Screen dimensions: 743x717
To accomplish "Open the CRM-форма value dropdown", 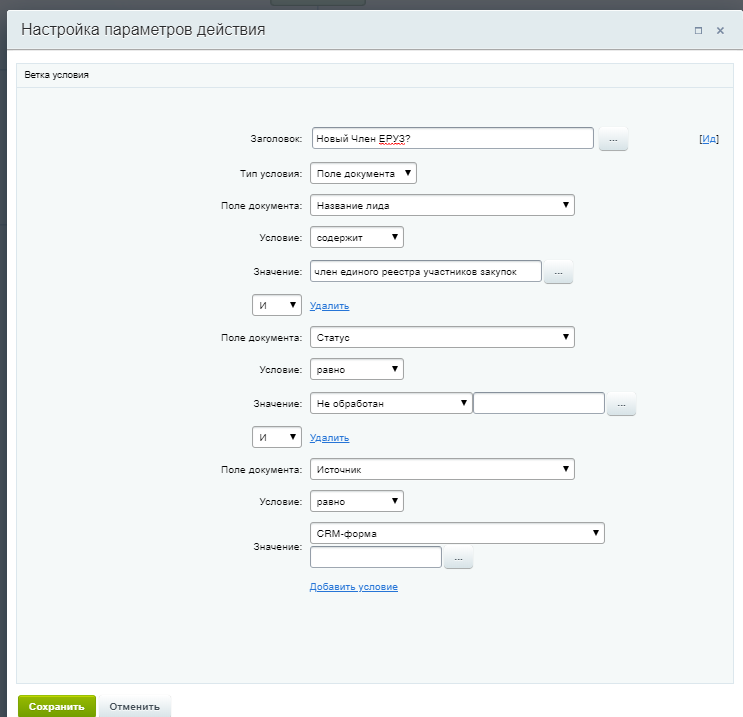I will click(457, 533).
